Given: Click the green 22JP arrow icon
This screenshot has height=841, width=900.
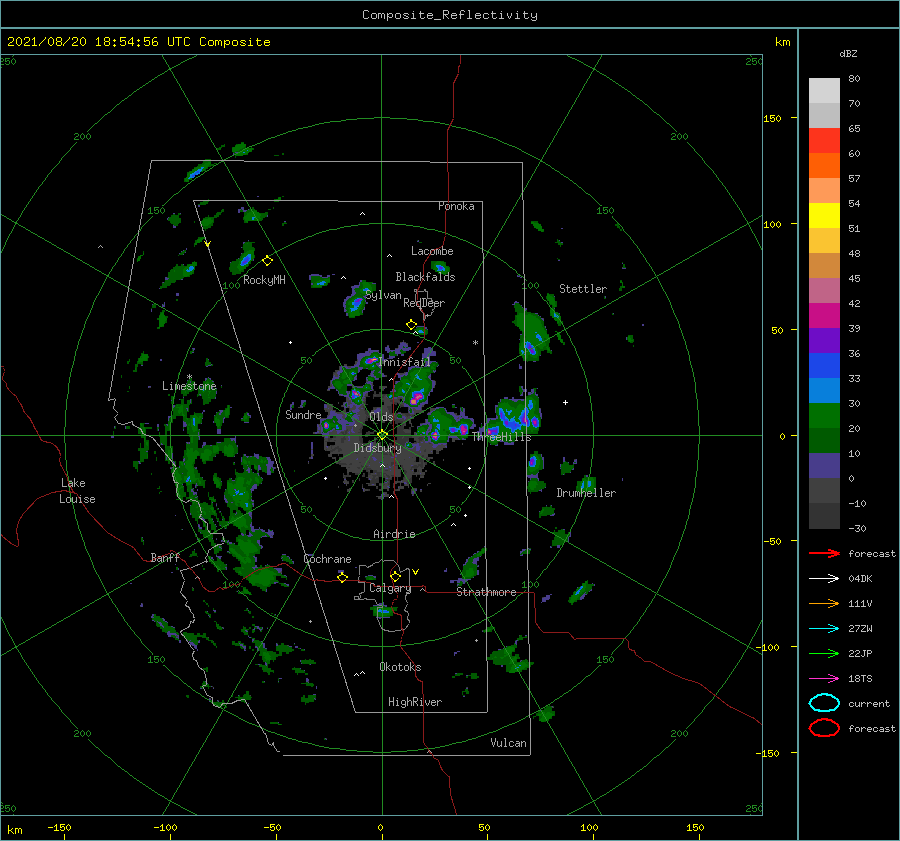Looking at the screenshot, I should [824, 653].
